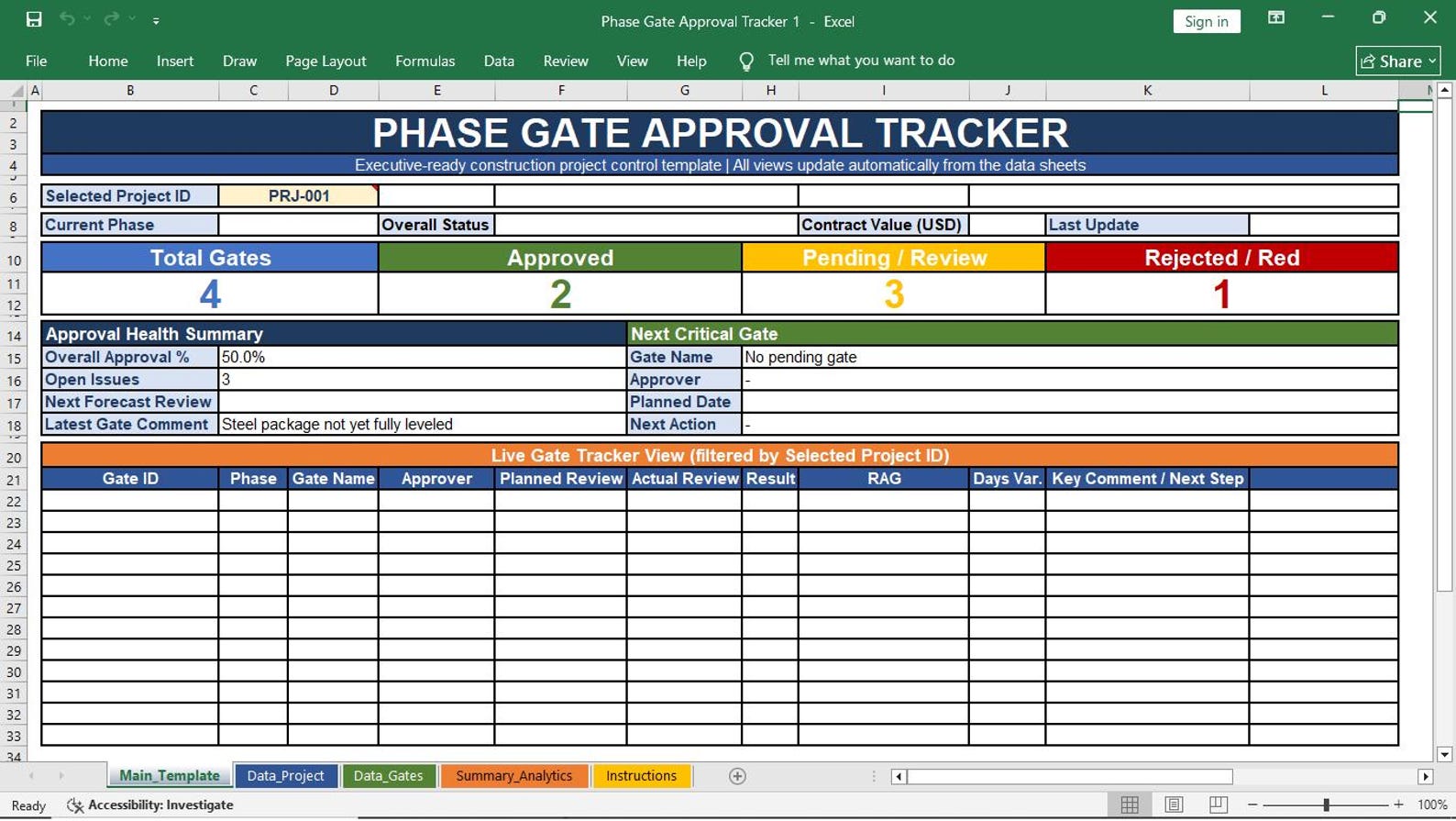Click the New sheet plus icon
The image size is (1456, 821).
click(x=737, y=777)
